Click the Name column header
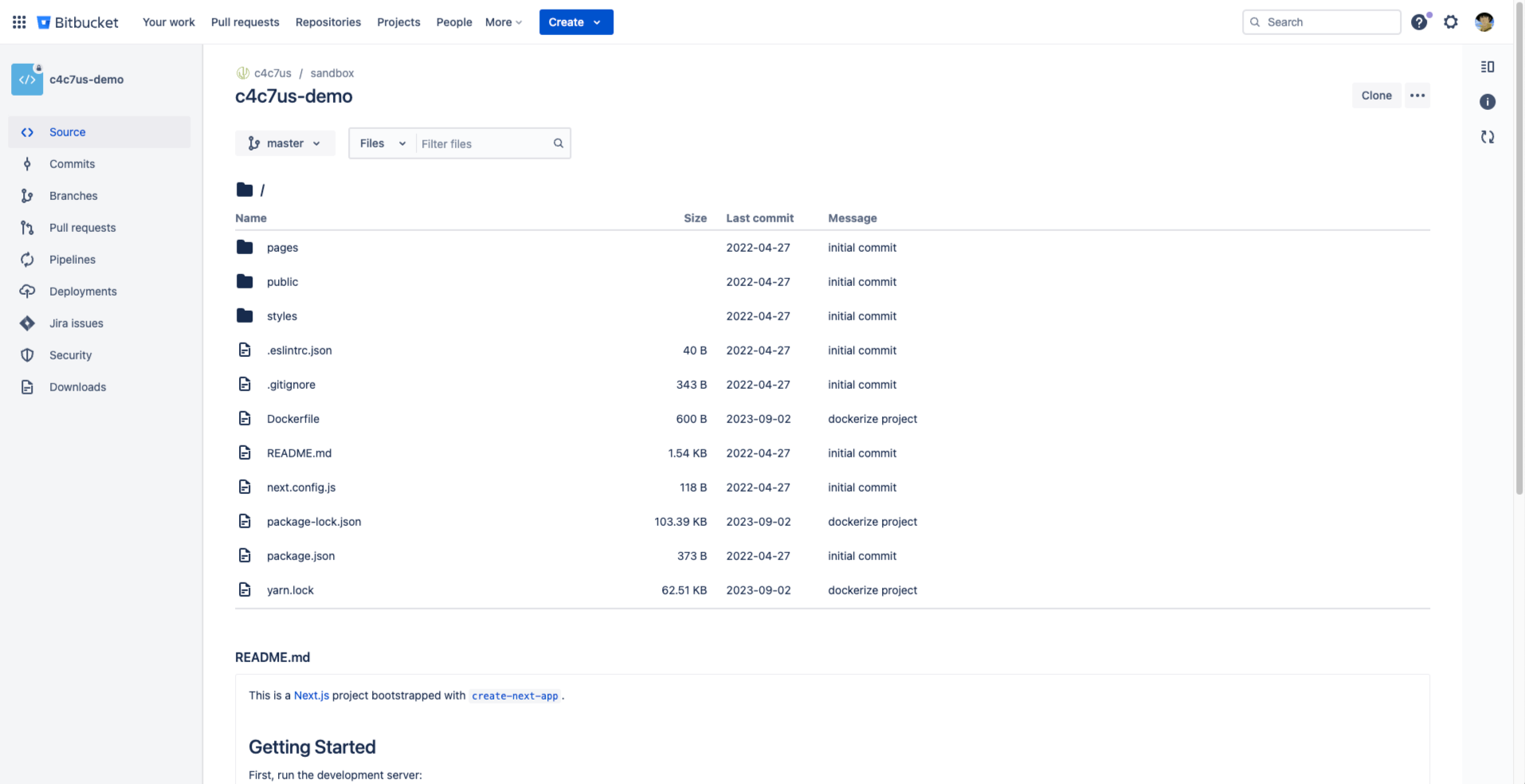The image size is (1525, 784). point(251,218)
